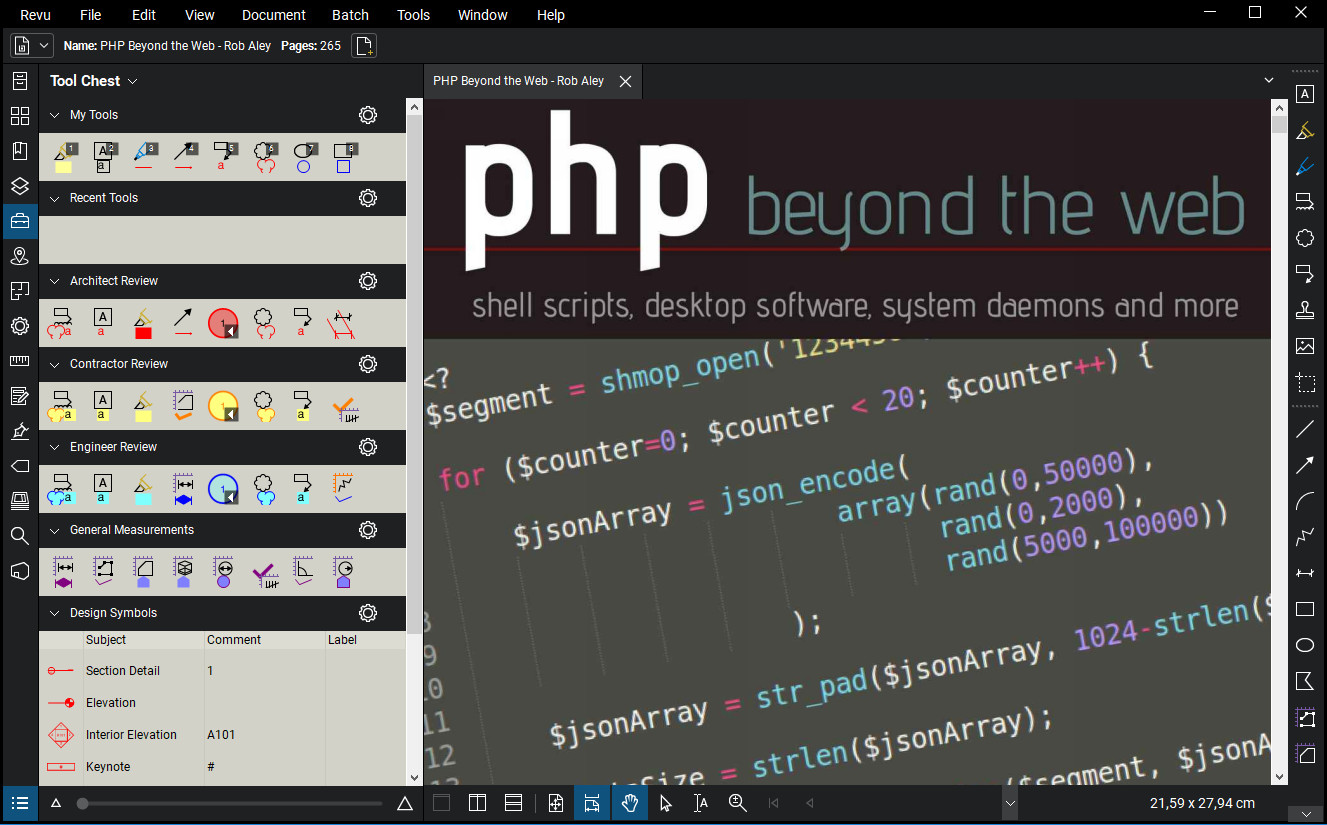Select the Image tool in right toolbar
The height and width of the screenshot is (825, 1327).
[1305, 346]
